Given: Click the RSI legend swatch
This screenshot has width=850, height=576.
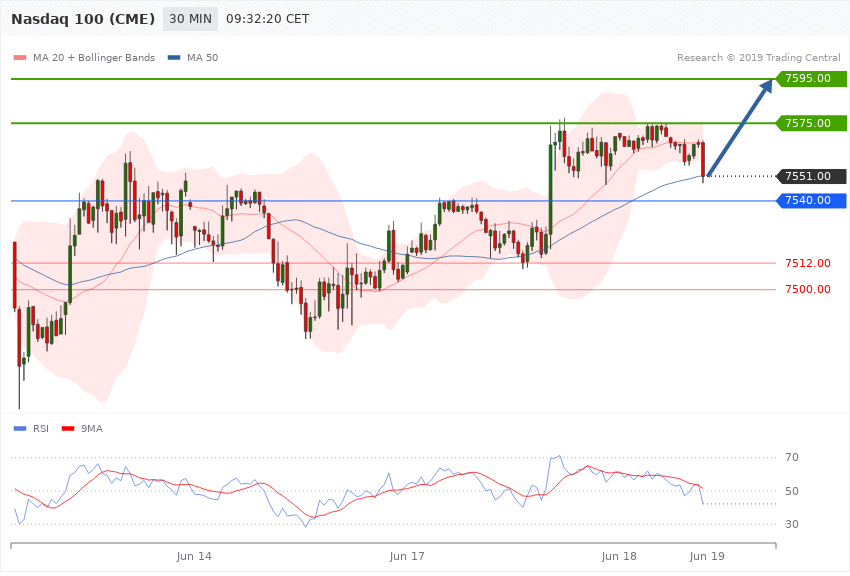Looking at the screenshot, I should [20, 429].
